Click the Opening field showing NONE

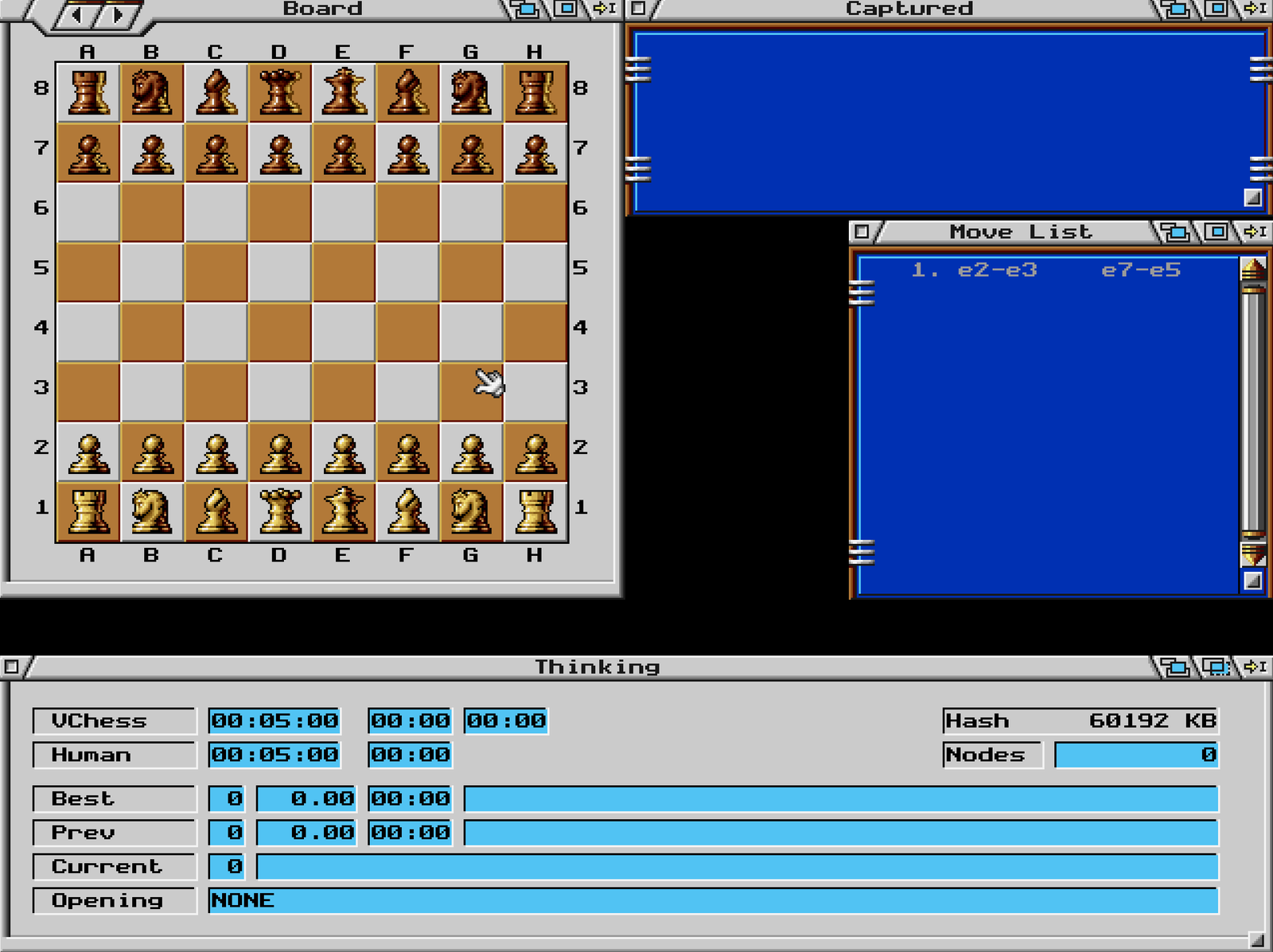coord(713,900)
